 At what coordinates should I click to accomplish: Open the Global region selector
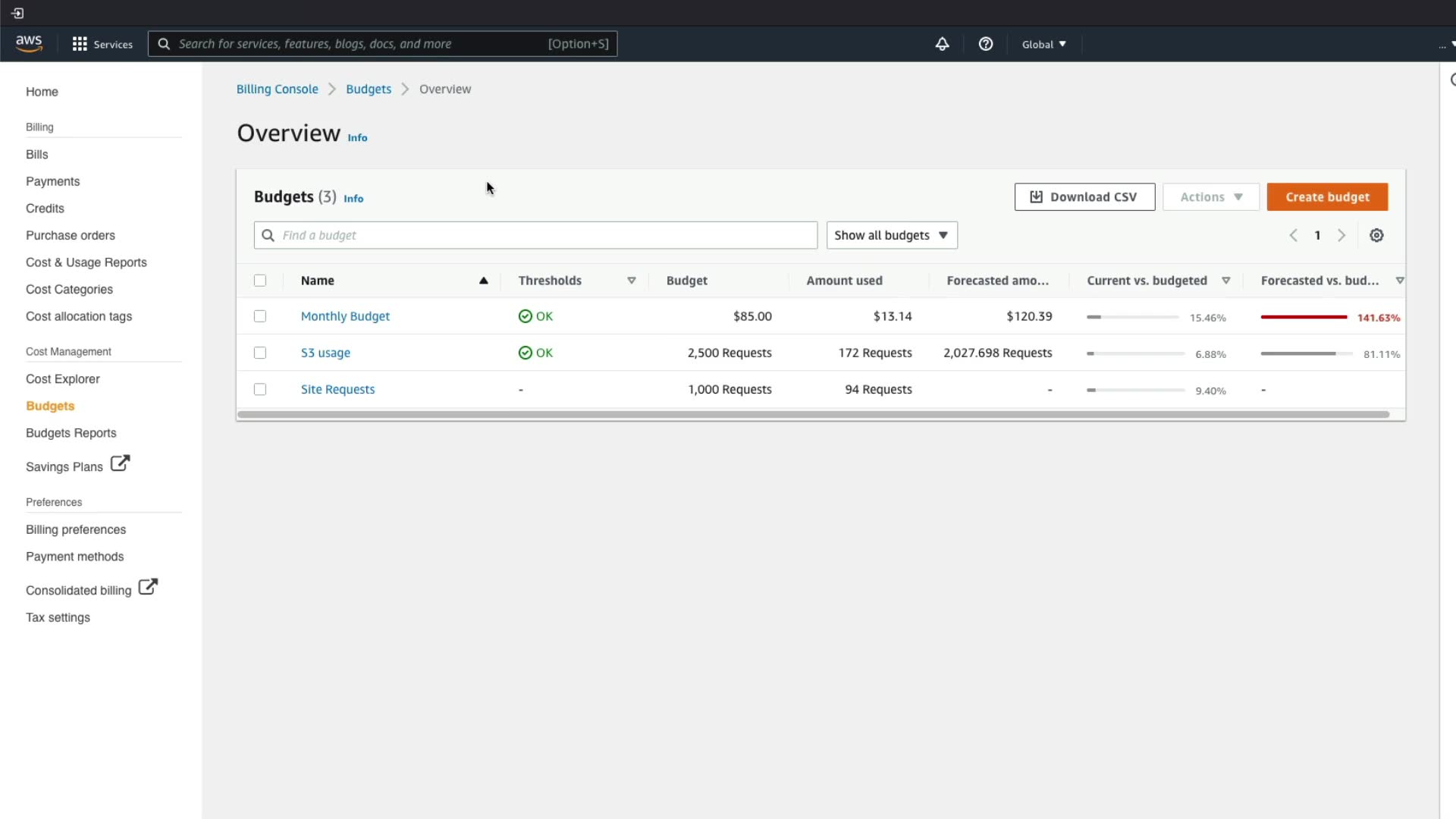click(1043, 44)
